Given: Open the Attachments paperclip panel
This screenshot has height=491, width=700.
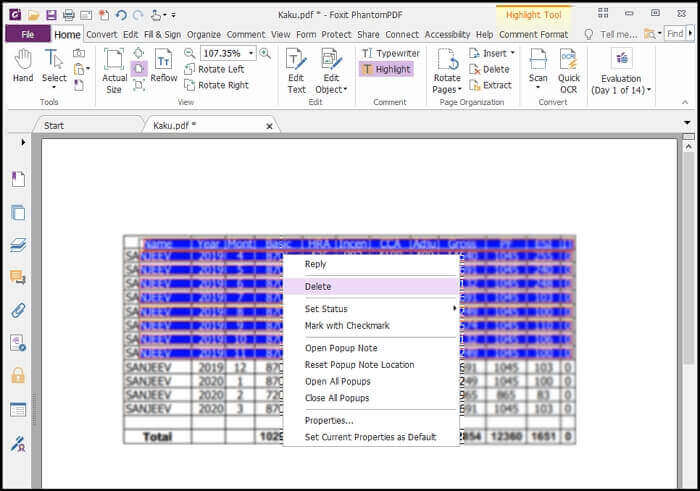Looking at the screenshot, I should pos(18,310).
